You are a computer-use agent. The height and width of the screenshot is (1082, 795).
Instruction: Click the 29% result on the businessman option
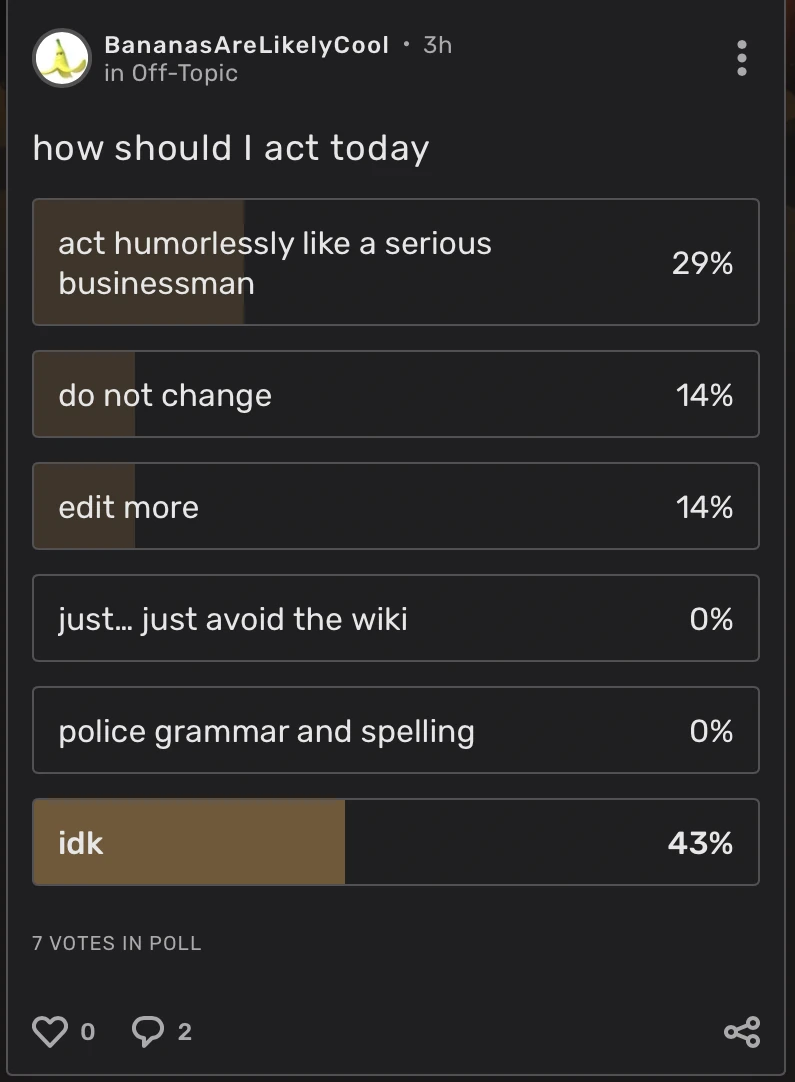(x=702, y=263)
